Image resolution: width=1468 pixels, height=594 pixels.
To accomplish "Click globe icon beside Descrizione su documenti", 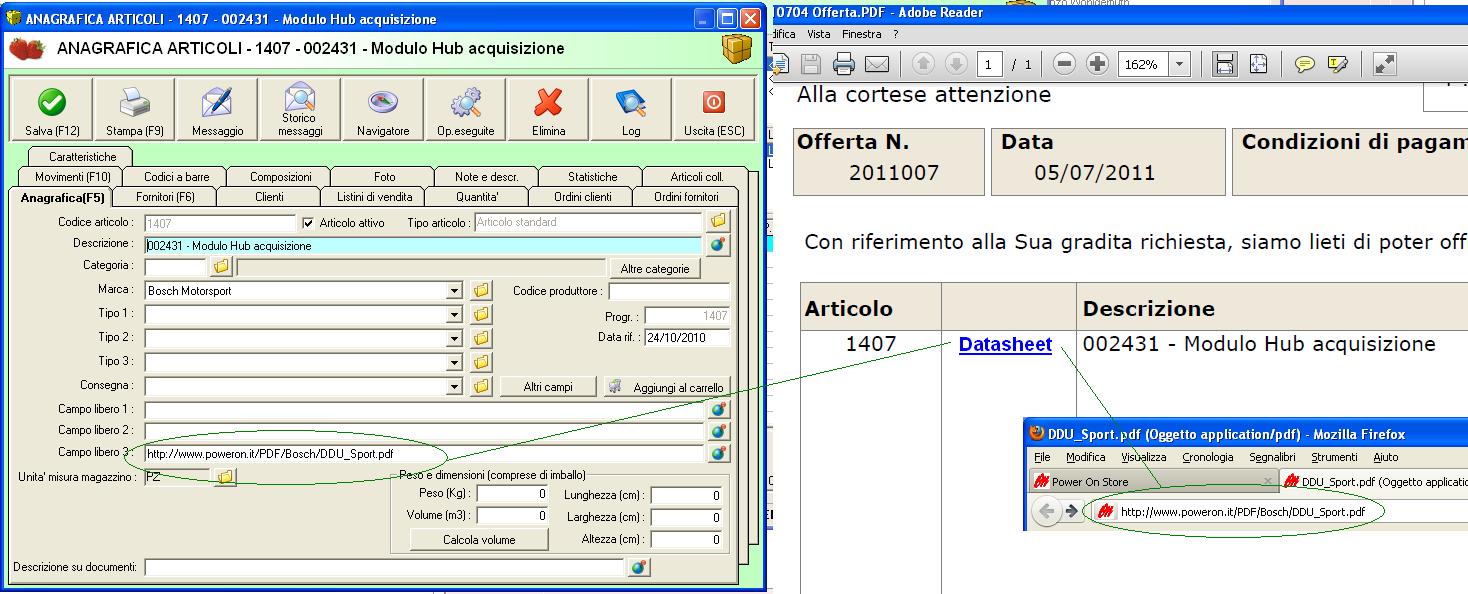I will click(x=638, y=567).
